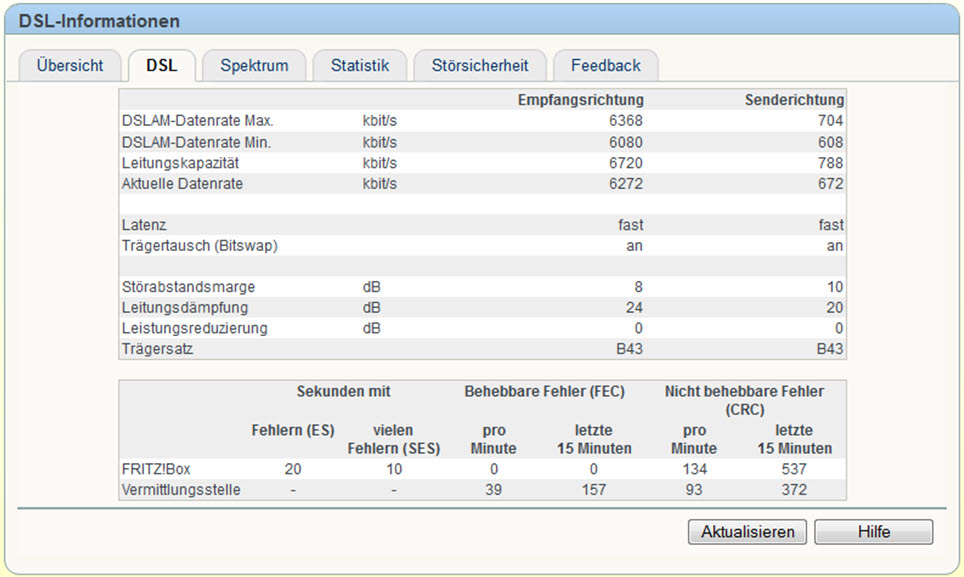The width and height of the screenshot is (964, 577).
Task: Click the FRITZ!Box CRC value 537
Action: 794,469
